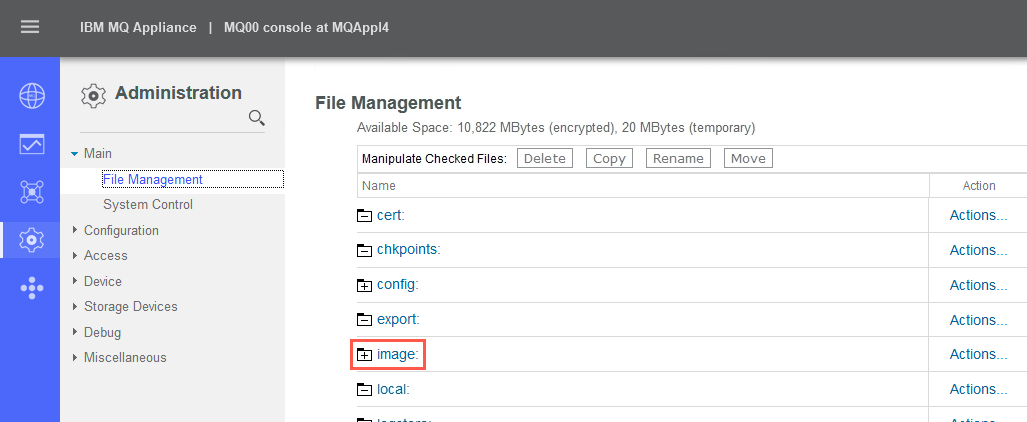The height and width of the screenshot is (422, 1027).
Task: Collapse the Main menu section
Action: pyautogui.click(x=75, y=153)
